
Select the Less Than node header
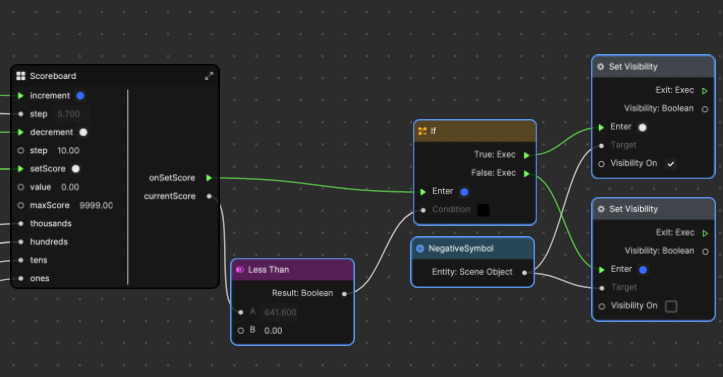pyautogui.click(x=292, y=270)
